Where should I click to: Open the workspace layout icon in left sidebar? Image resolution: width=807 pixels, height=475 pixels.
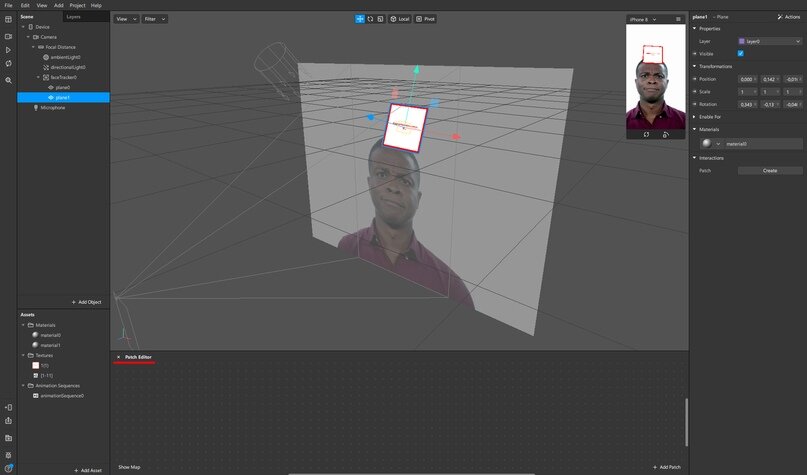[x=8, y=20]
